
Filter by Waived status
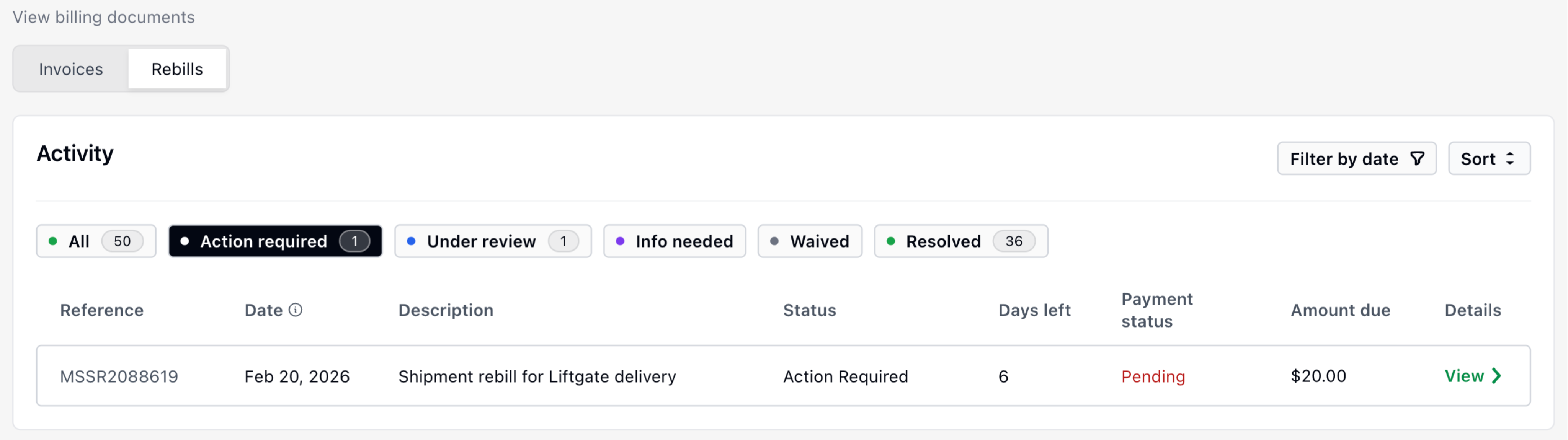(x=810, y=241)
